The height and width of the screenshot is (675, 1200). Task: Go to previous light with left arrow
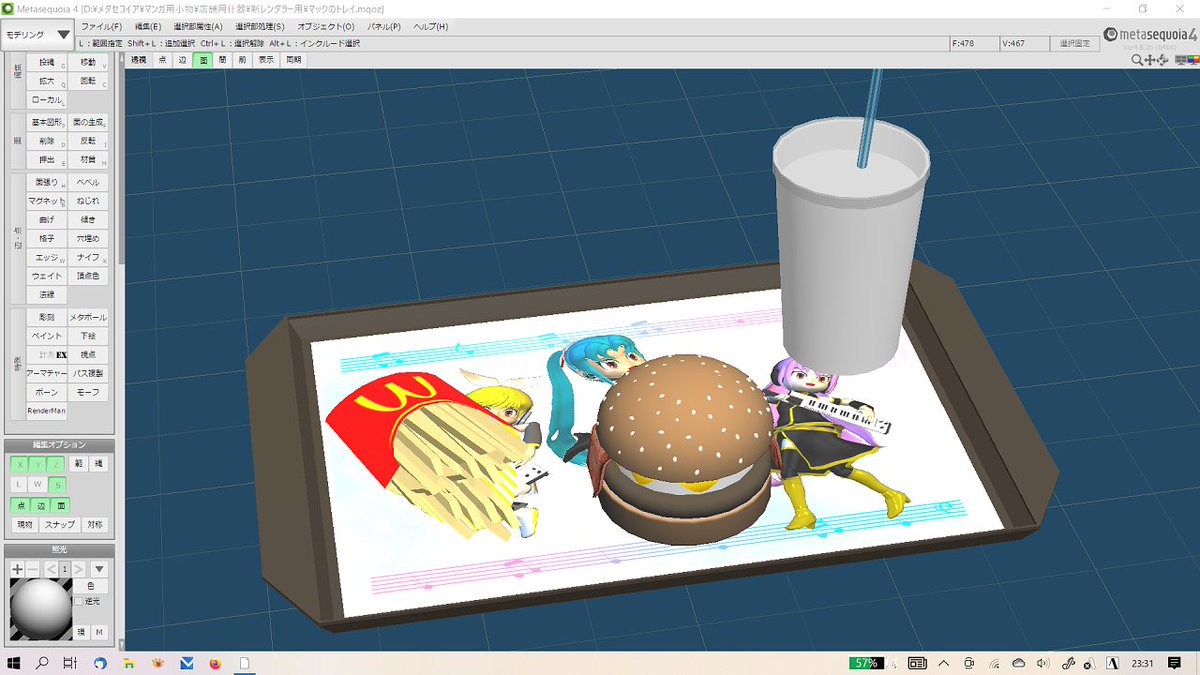coord(50,569)
